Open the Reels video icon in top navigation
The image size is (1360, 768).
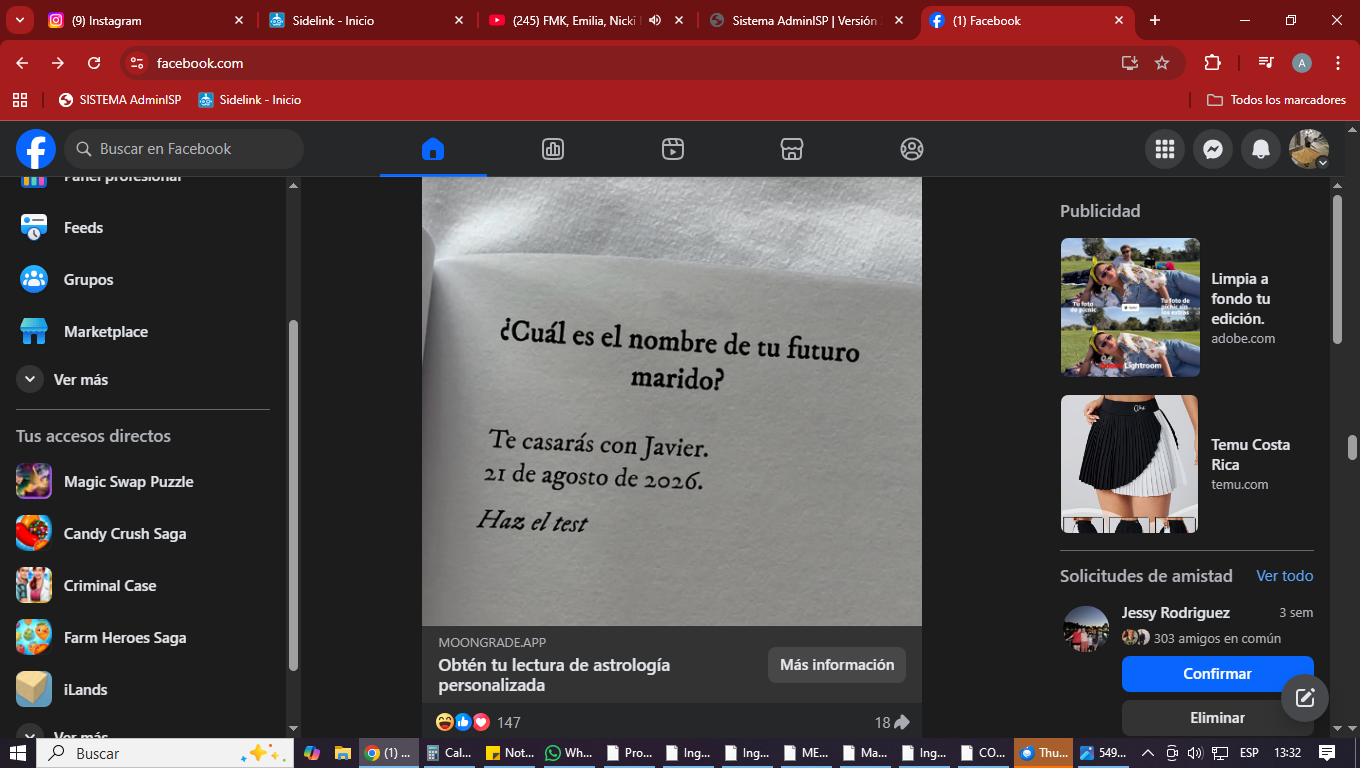coord(673,149)
